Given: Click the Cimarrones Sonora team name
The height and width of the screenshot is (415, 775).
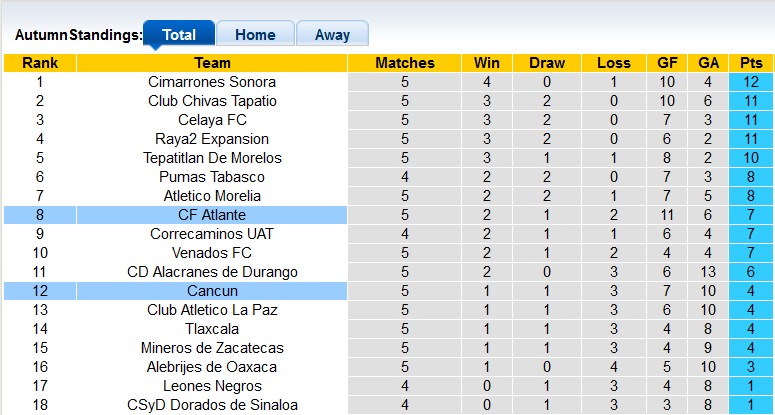Looking at the screenshot, I should tap(212, 82).
